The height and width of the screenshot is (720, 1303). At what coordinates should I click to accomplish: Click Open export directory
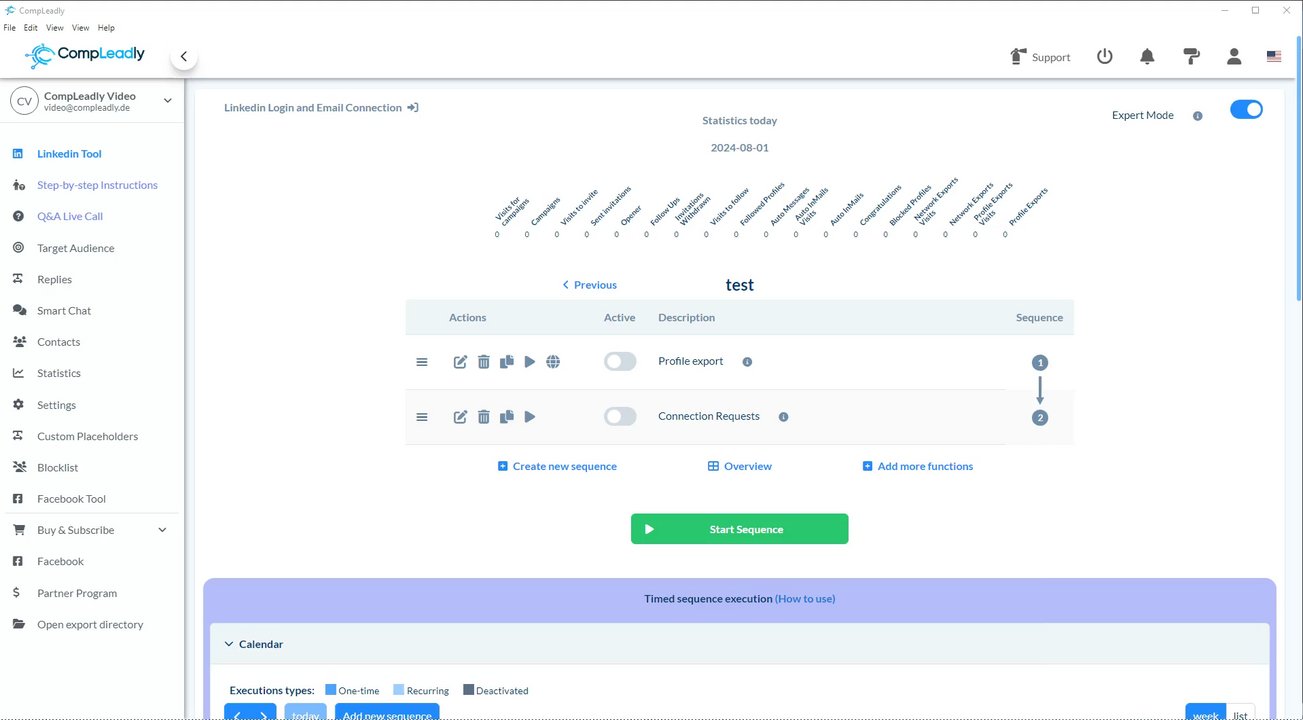[90, 624]
